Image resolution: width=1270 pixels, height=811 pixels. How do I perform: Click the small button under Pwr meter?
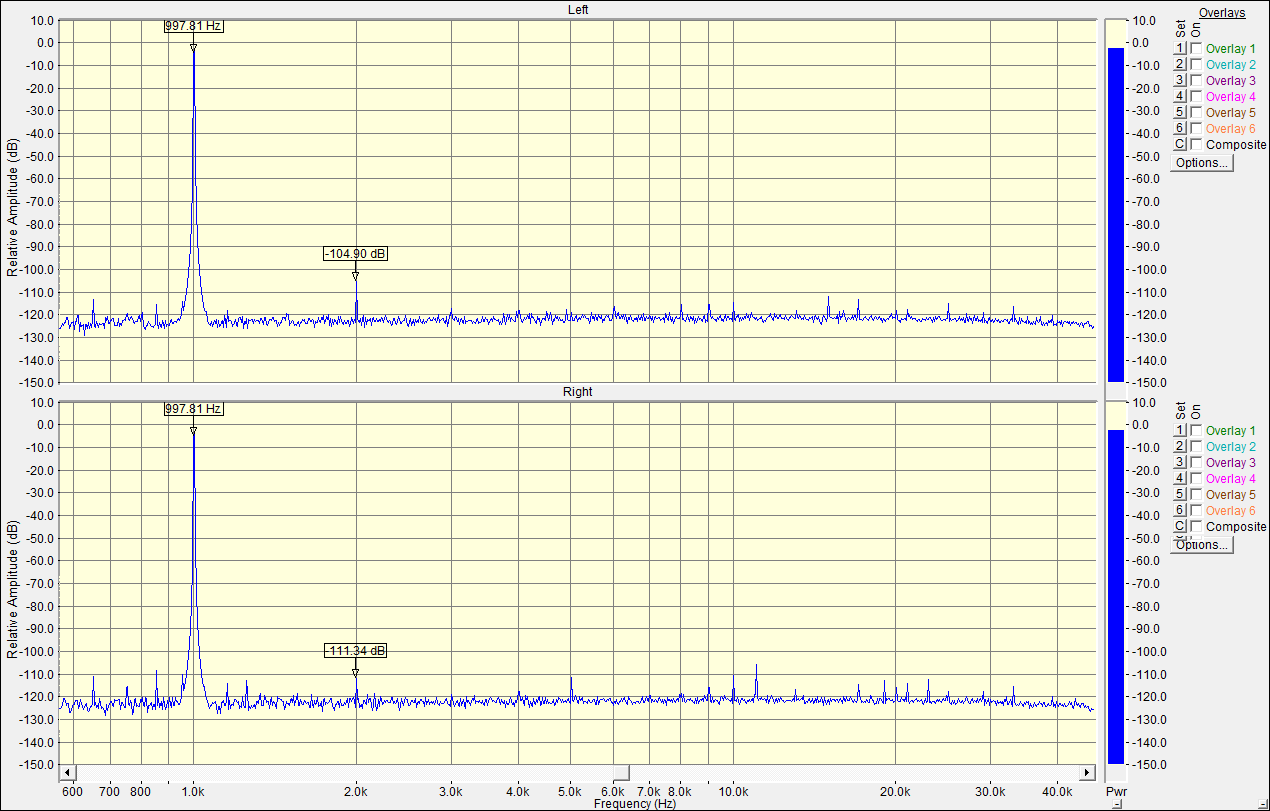tap(1116, 805)
